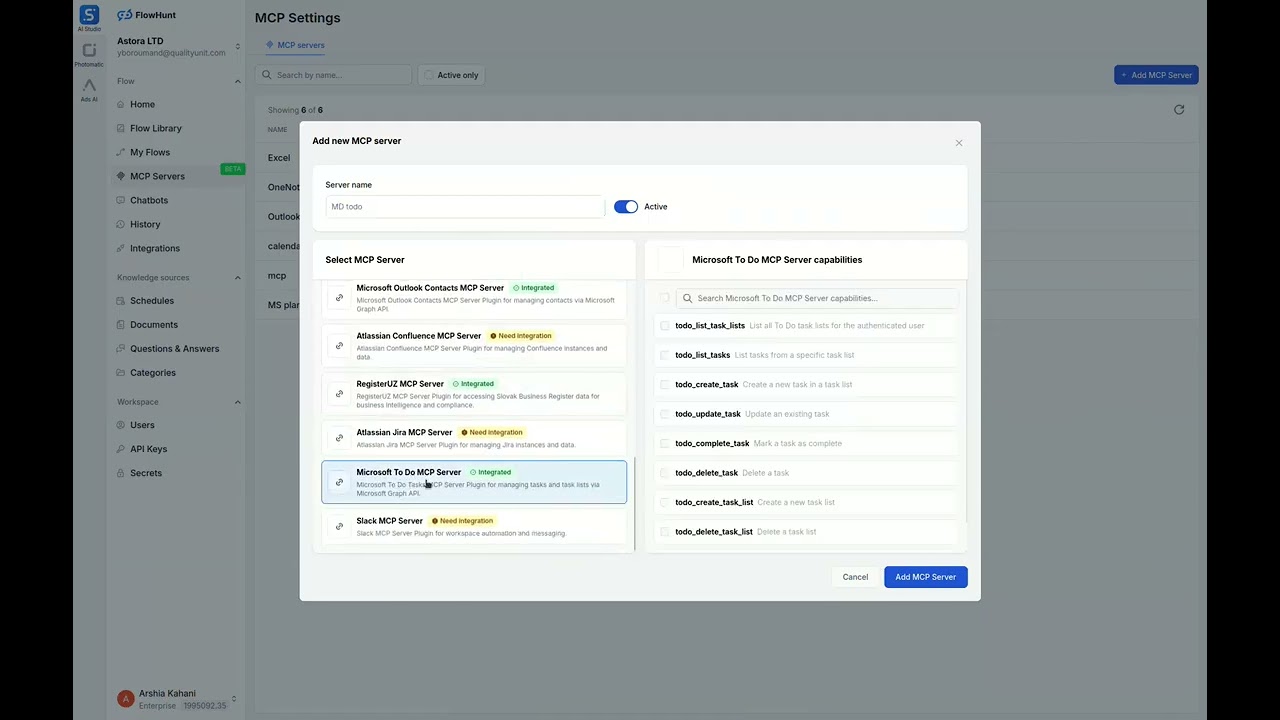
Task: Check the todo_create_task_list capability
Action: (x=665, y=503)
